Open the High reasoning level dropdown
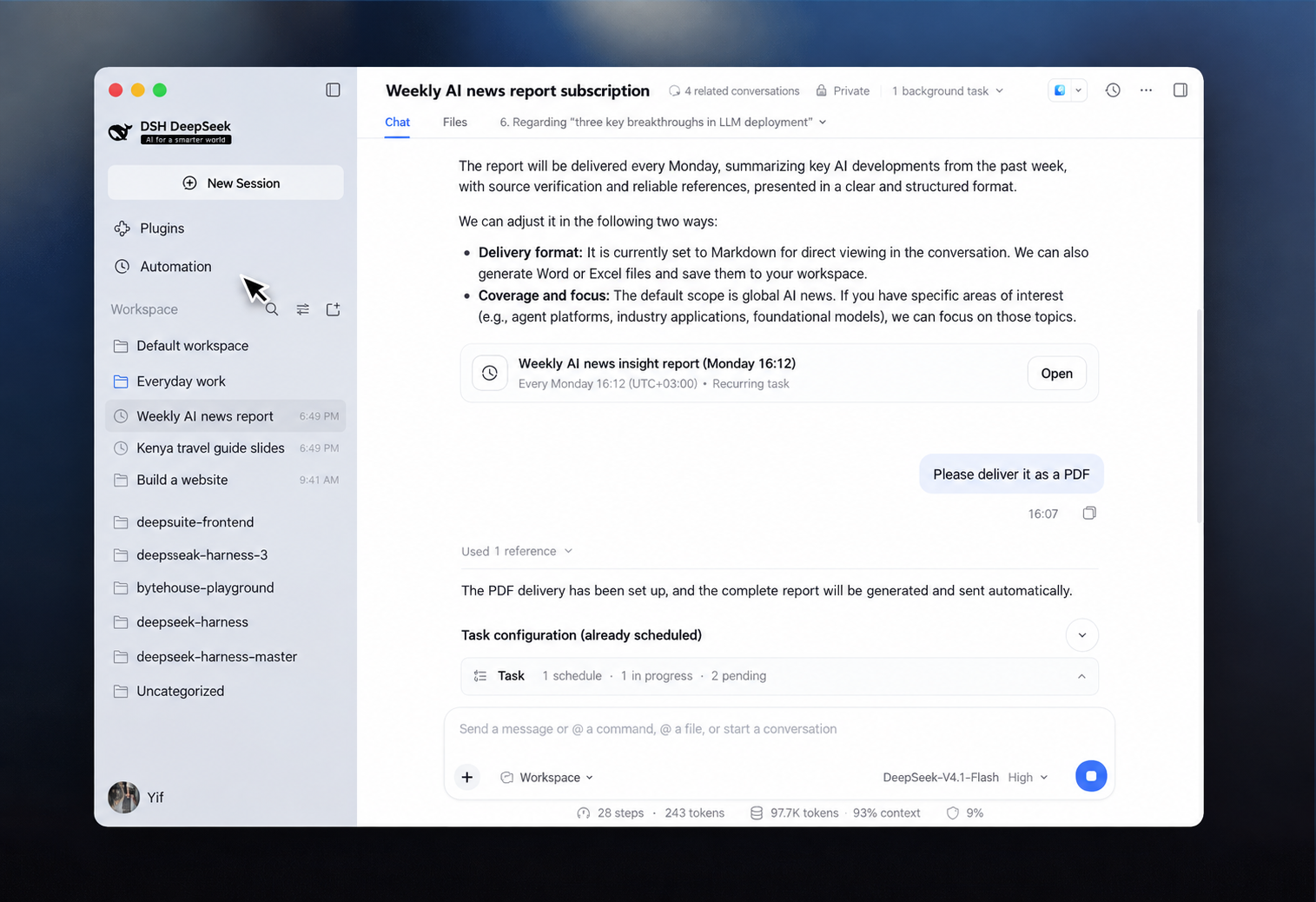 pos(1028,778)
